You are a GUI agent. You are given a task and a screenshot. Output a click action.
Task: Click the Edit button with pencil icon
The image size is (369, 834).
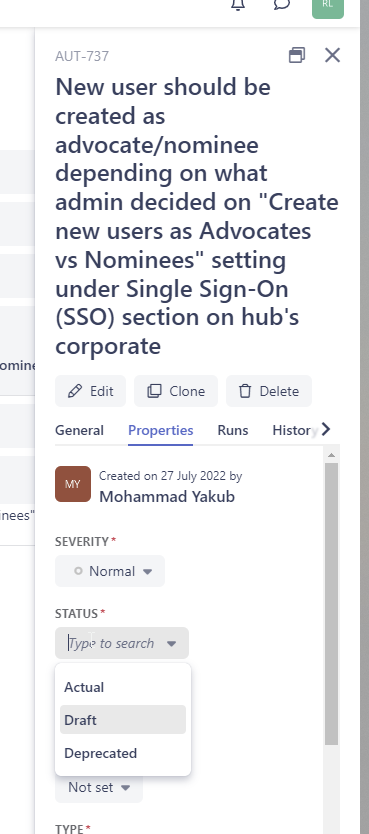(x=90, y=391)
